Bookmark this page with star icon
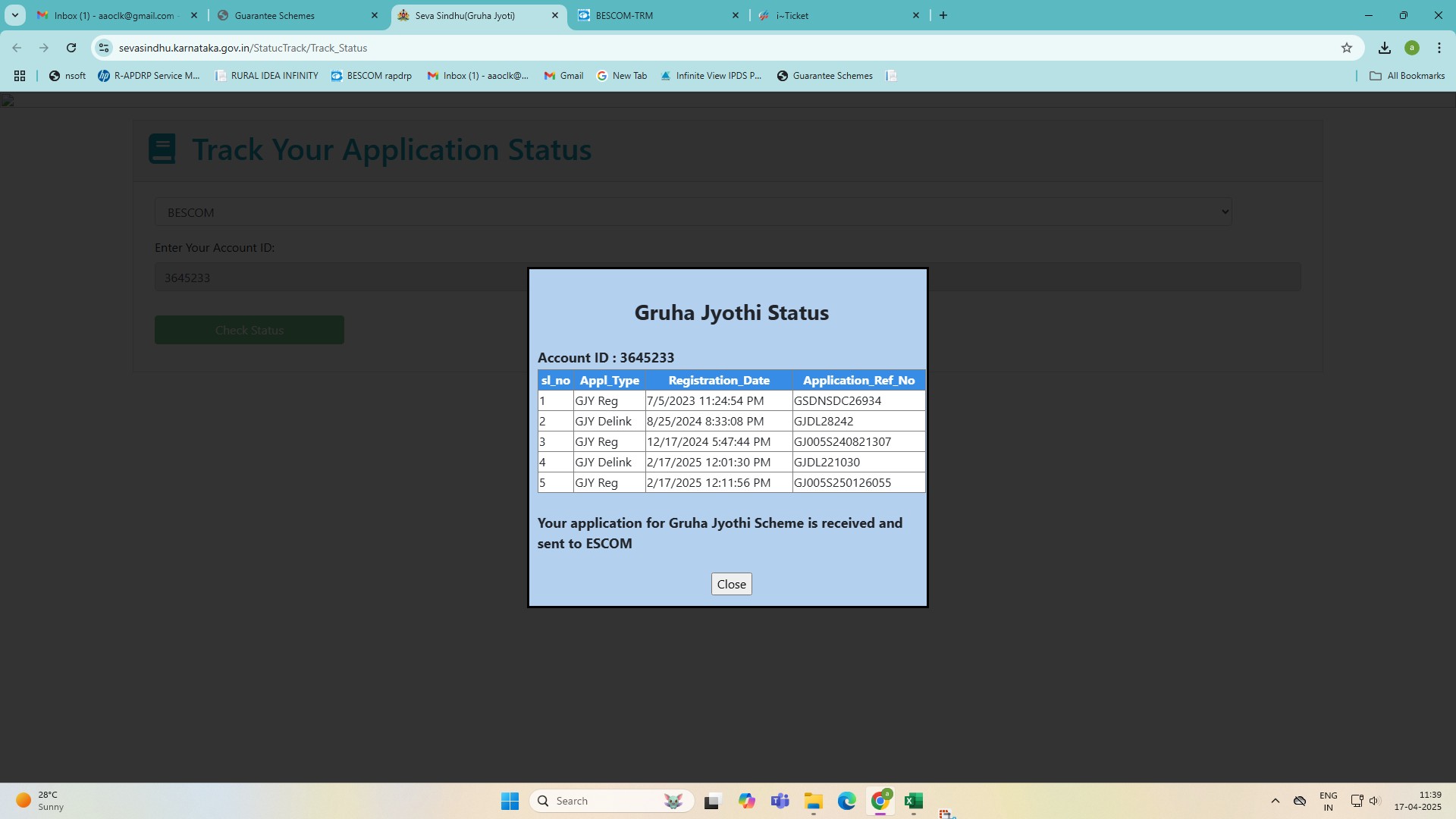Image resolution: width=1456 pixels, height=819 pixels. [x=1347, y=48]
